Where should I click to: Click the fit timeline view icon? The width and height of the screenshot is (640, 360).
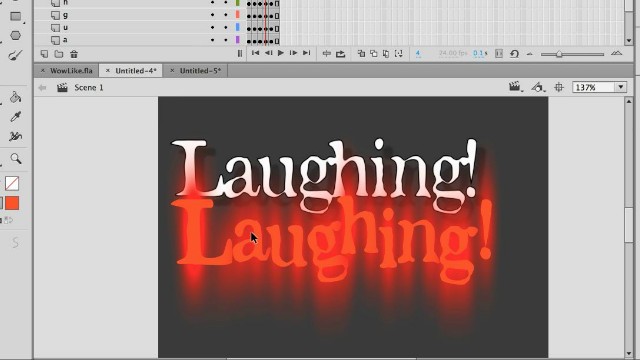(x=499, y=53)
